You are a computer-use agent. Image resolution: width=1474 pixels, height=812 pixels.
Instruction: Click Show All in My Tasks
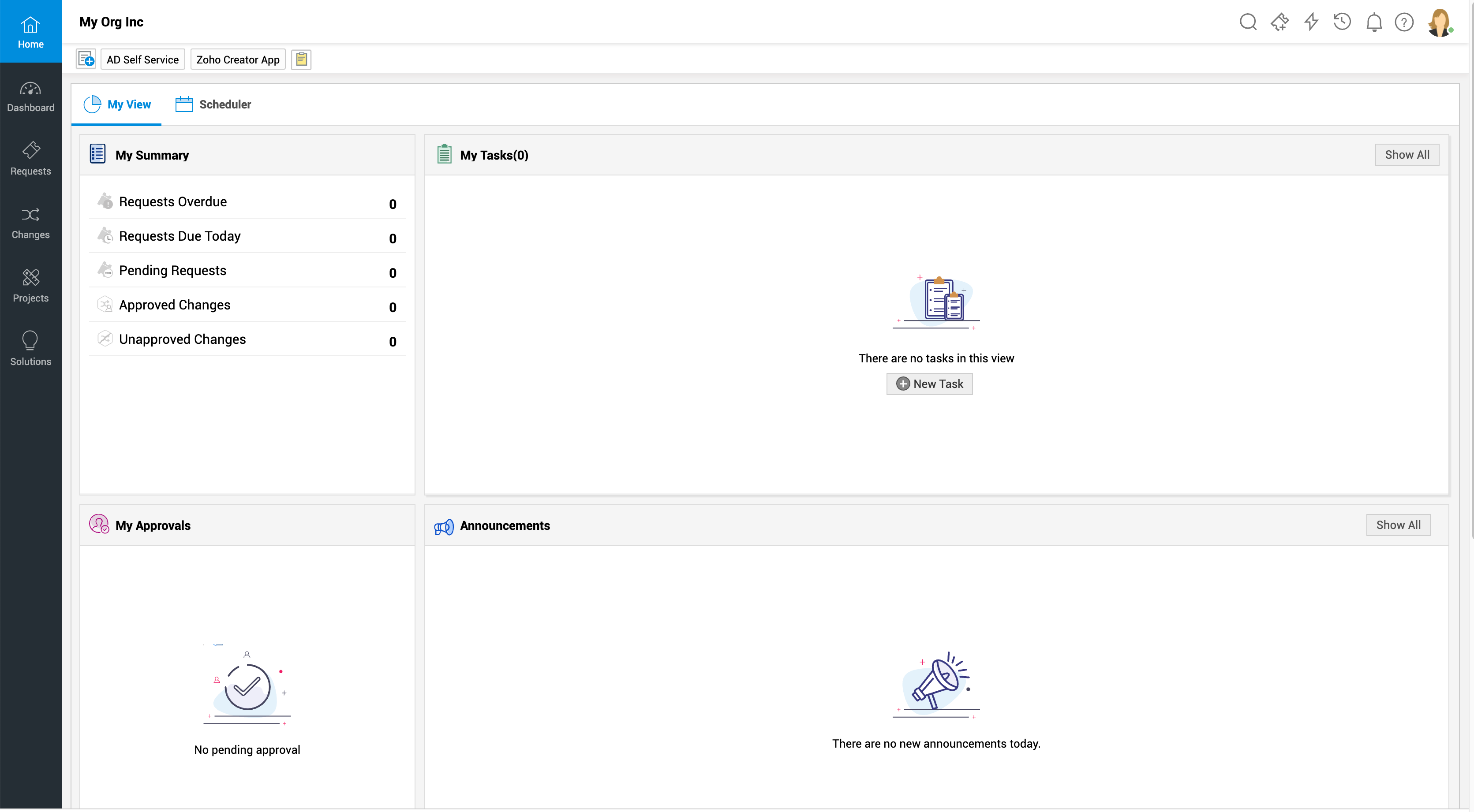tap(1407, 155)
